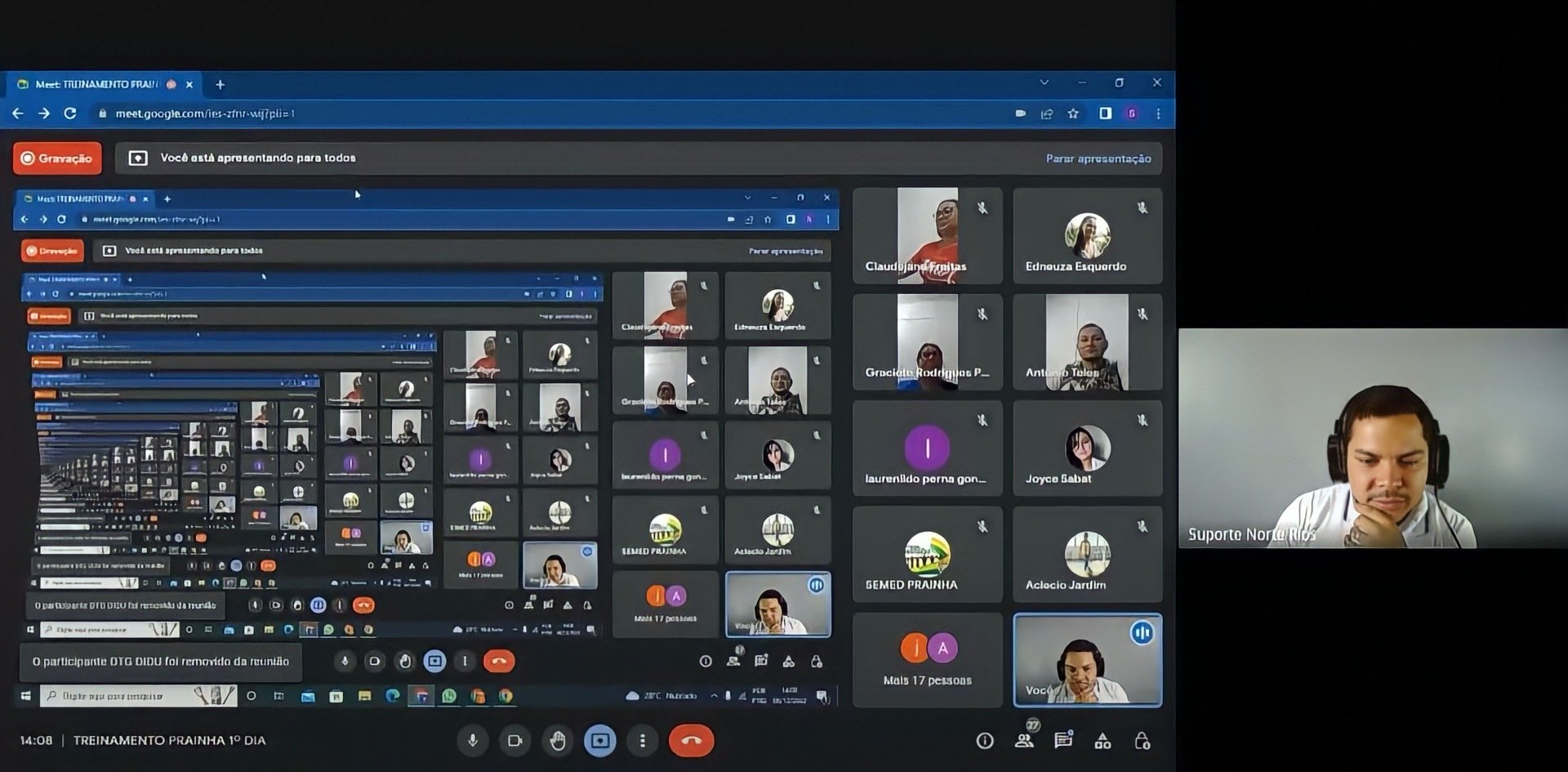Open Chrome three-dot menu
Image resolution: width=1568 pixels, height=772 pixels.
[1158, 114]
